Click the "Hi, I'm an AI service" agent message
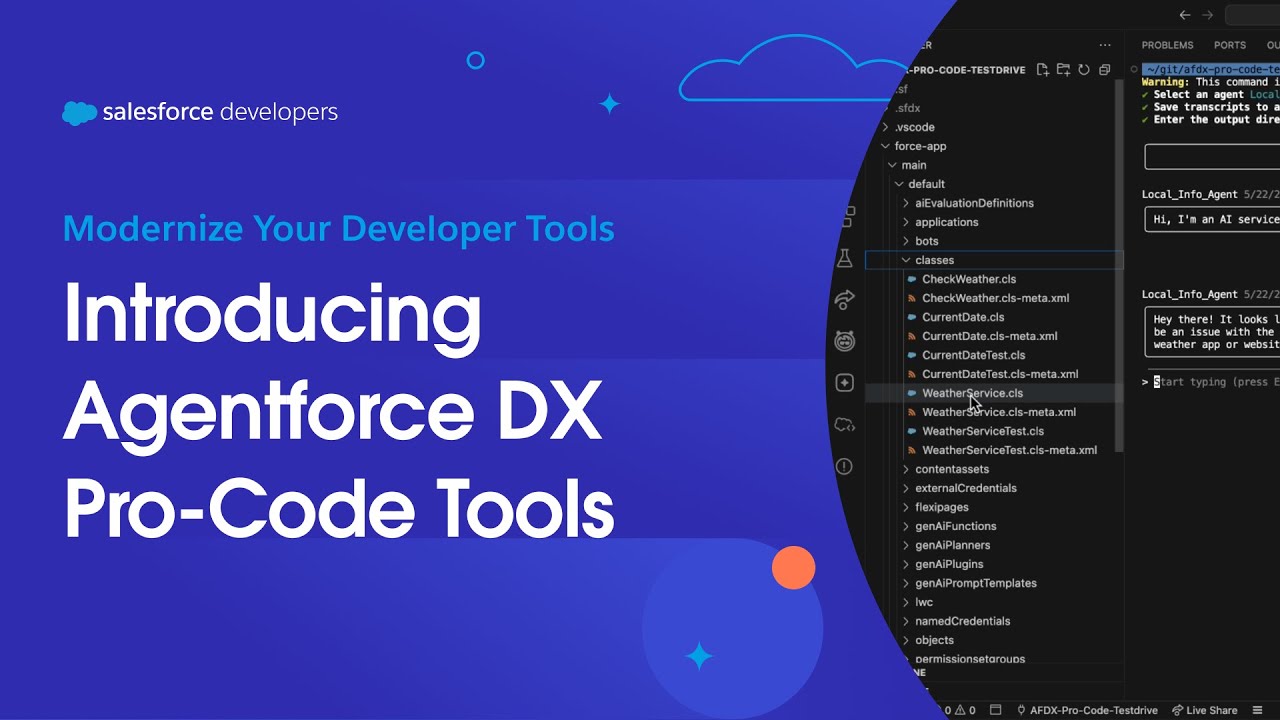Viewport: 1280px width, 720px height. (1212, 219)
